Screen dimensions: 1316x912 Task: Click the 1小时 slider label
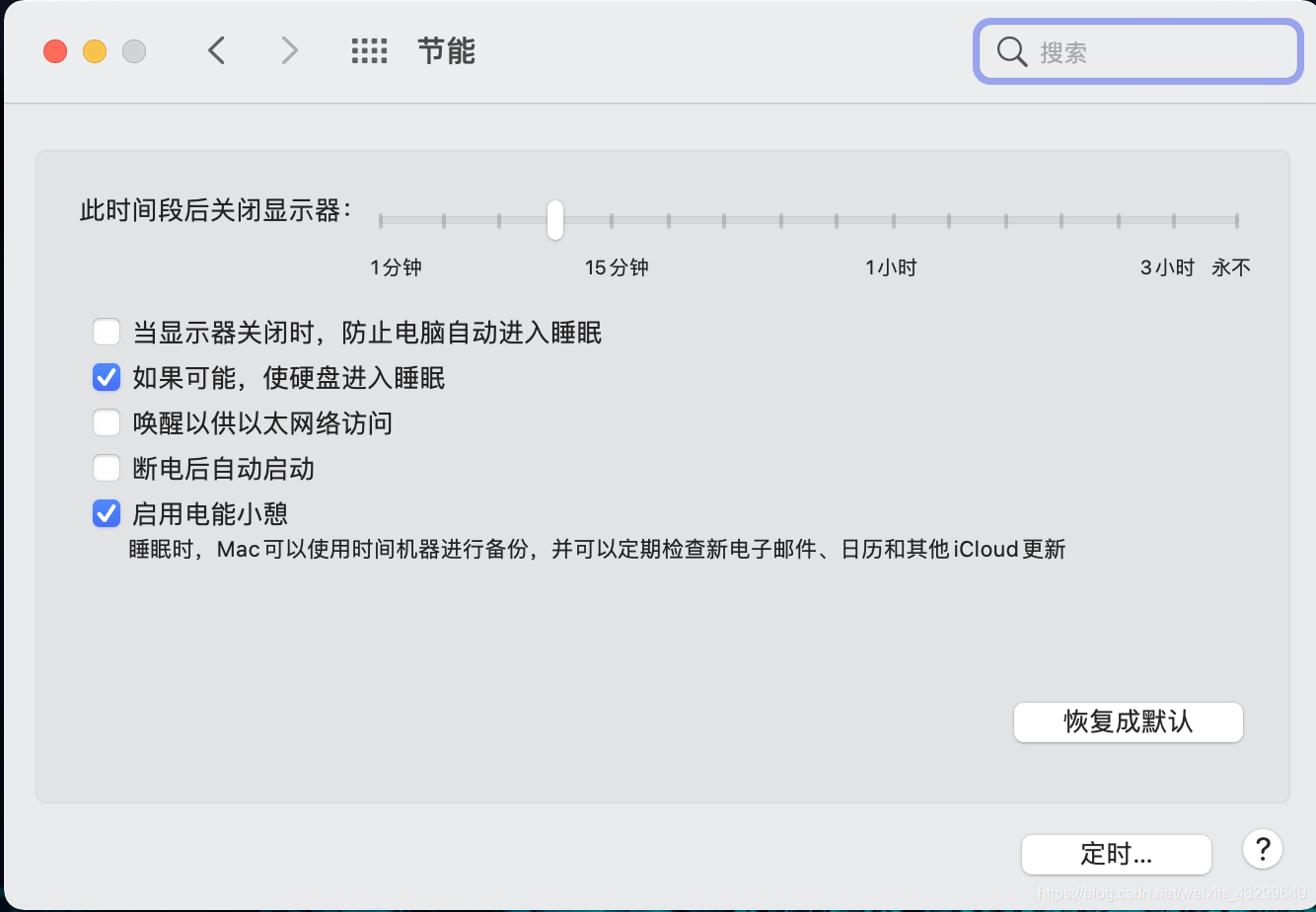[891, 267]
